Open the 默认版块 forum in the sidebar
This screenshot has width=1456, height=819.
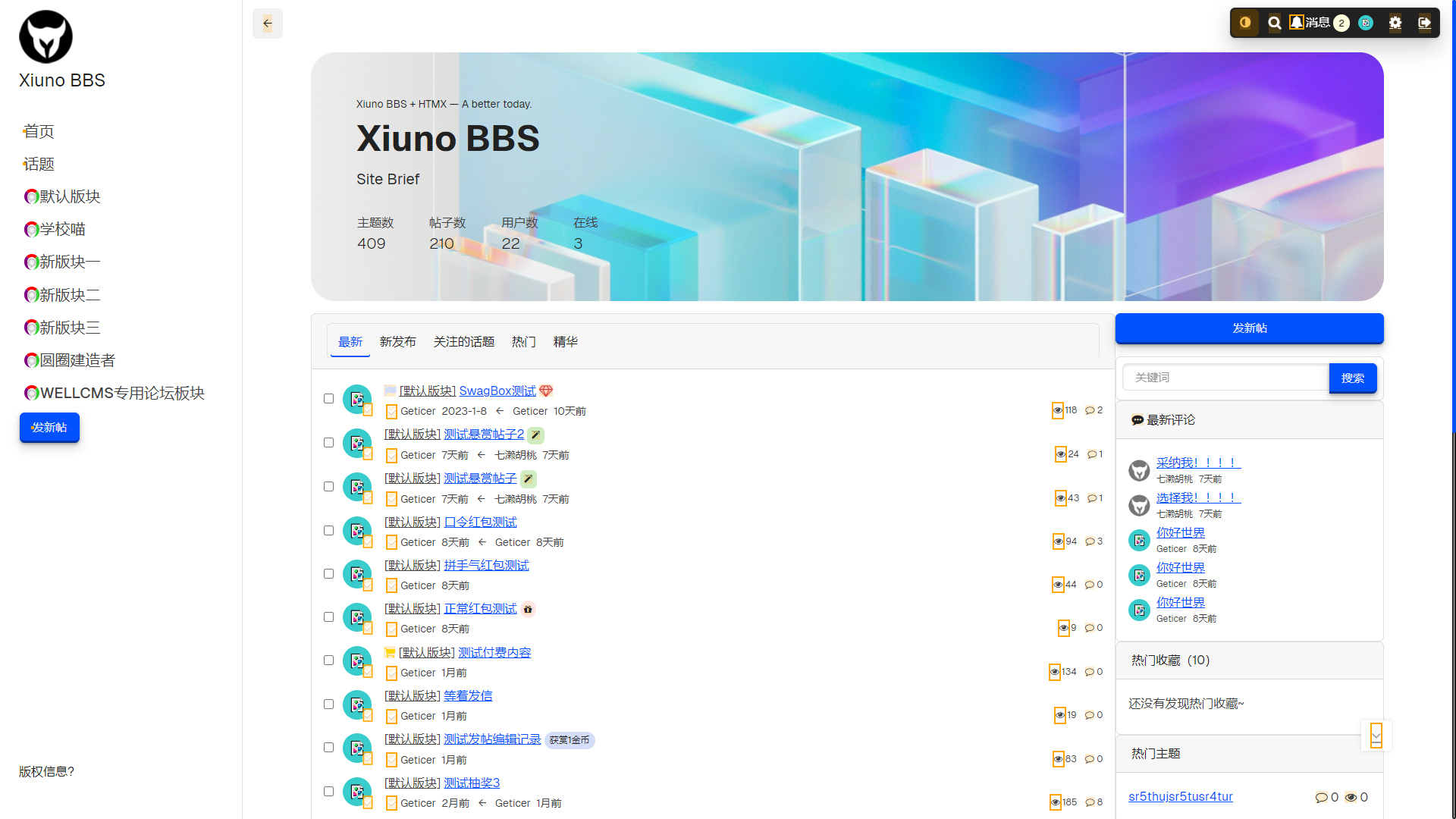(x=62, y=196)
